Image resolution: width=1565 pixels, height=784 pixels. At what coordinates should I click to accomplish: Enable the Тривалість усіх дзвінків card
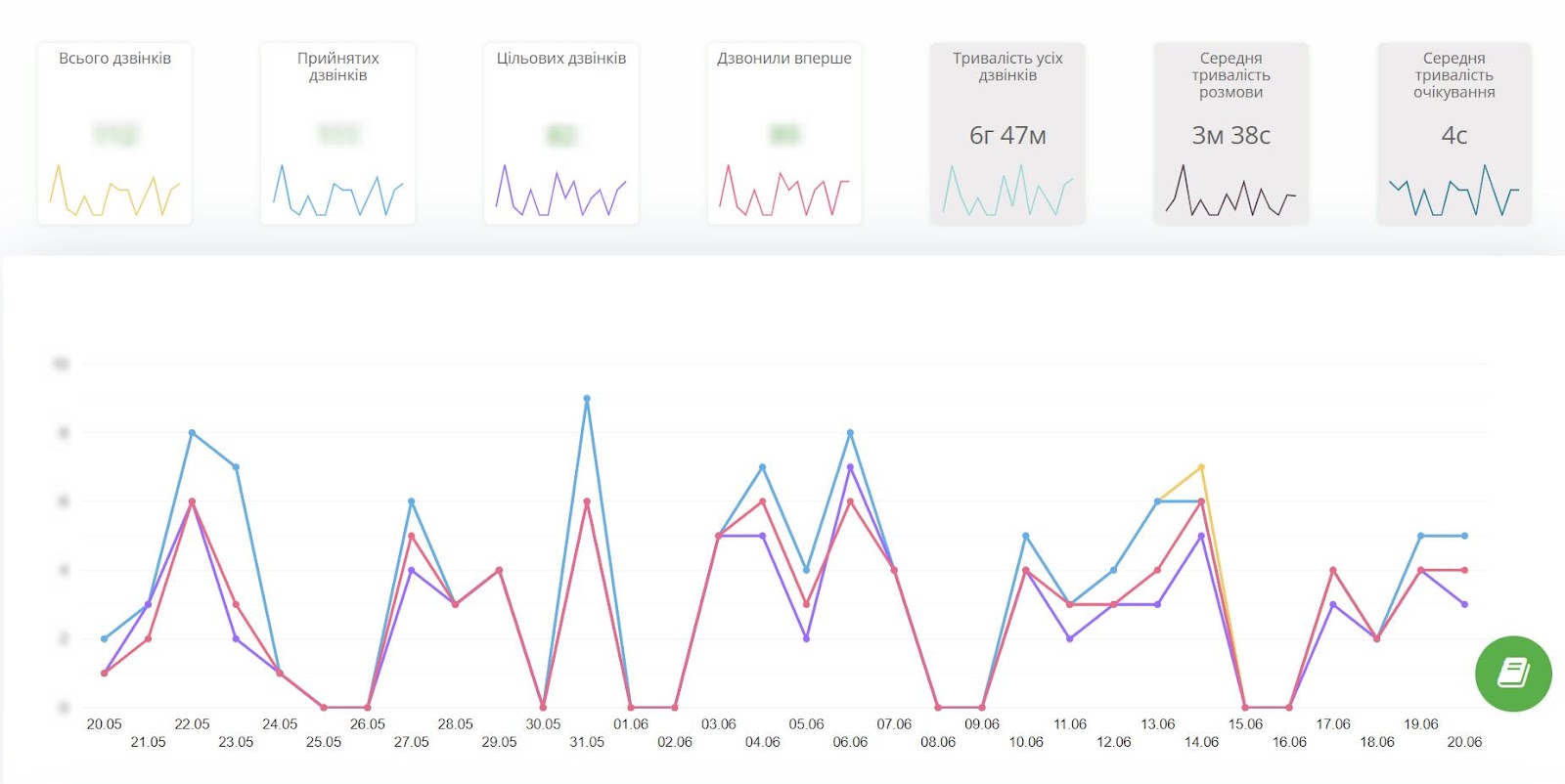point(1007,133)
